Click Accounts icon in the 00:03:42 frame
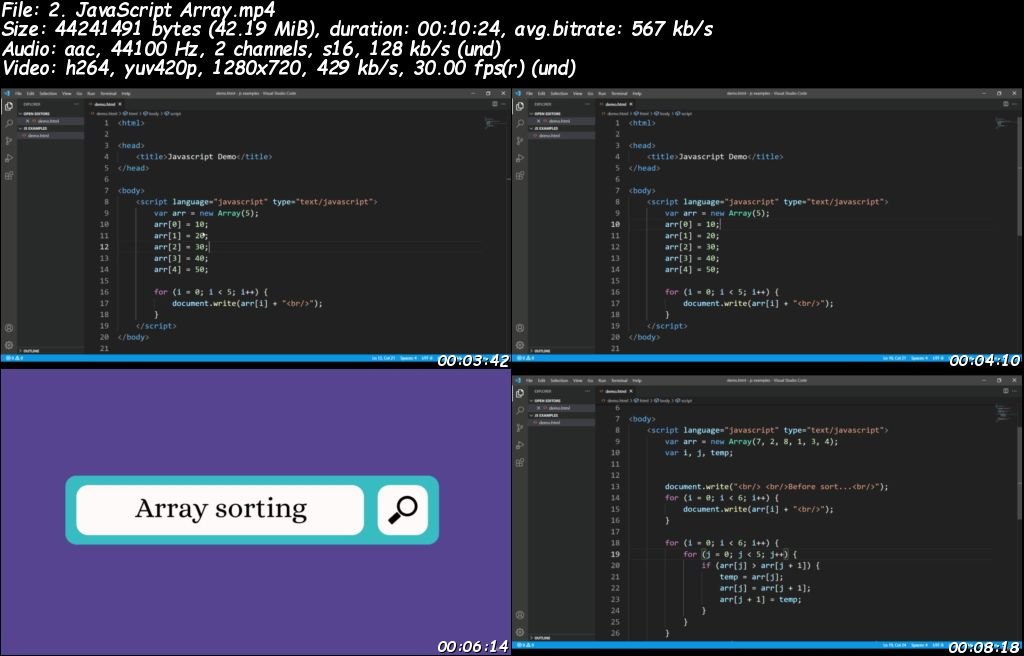Viewport: 1024px width, 656px height. tap(8, 328)
